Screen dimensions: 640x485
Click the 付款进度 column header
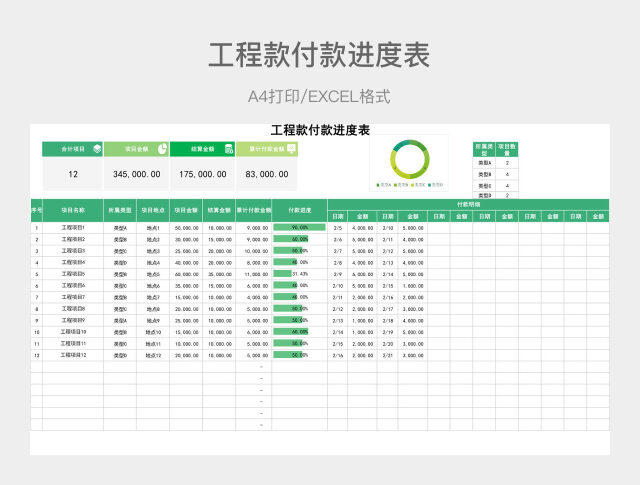coord(300,210)
